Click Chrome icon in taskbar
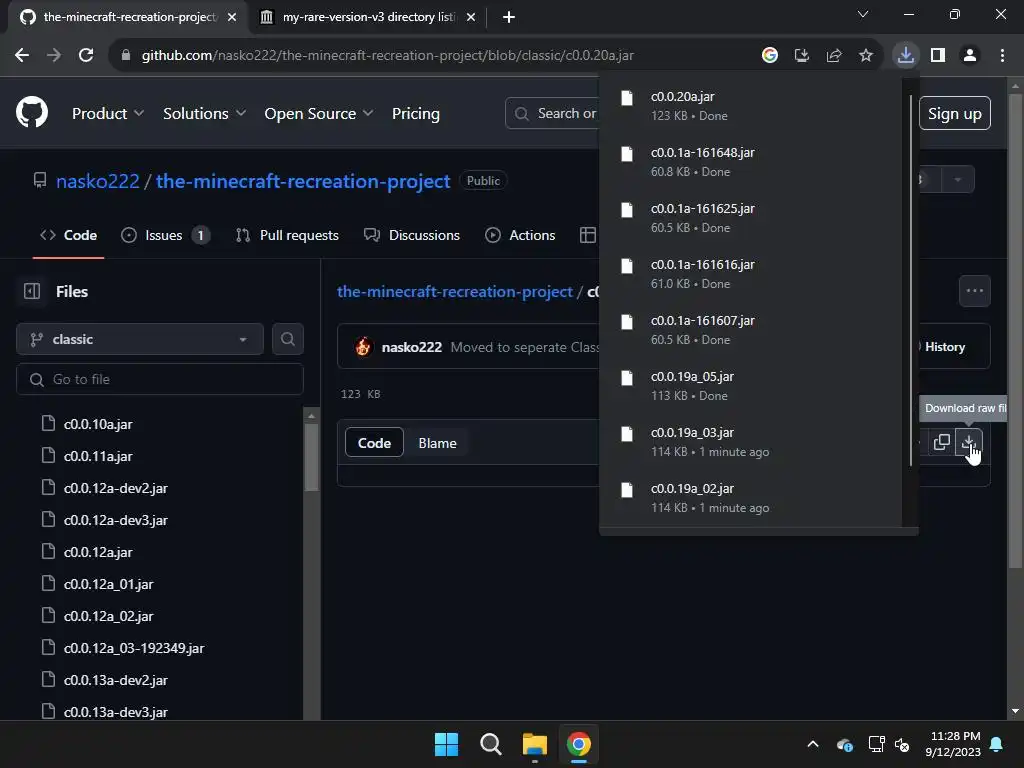 pyautogui.click(x=579, y=744)
